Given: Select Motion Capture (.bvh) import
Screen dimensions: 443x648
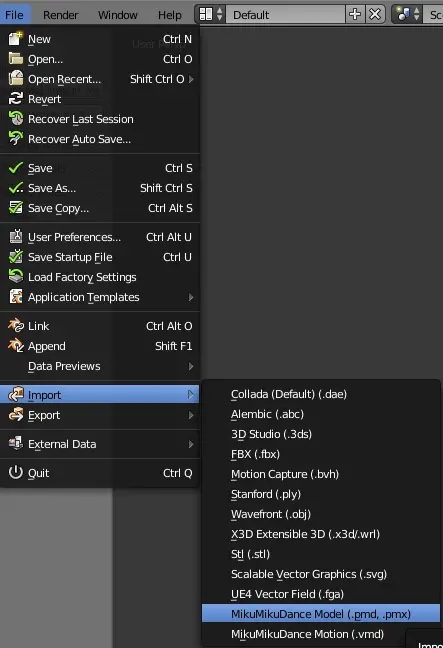Looking at the screenshot, I should pyautogui.click(x=321, y=474).
